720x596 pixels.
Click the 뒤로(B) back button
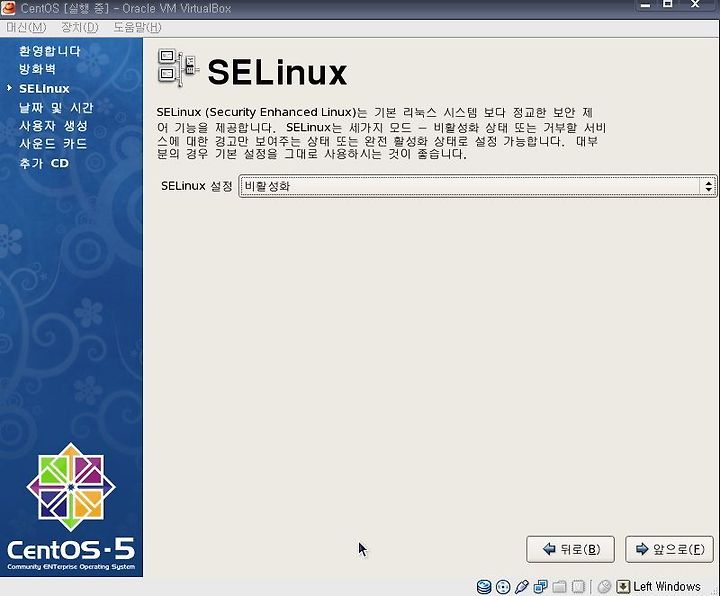point(570,549)
